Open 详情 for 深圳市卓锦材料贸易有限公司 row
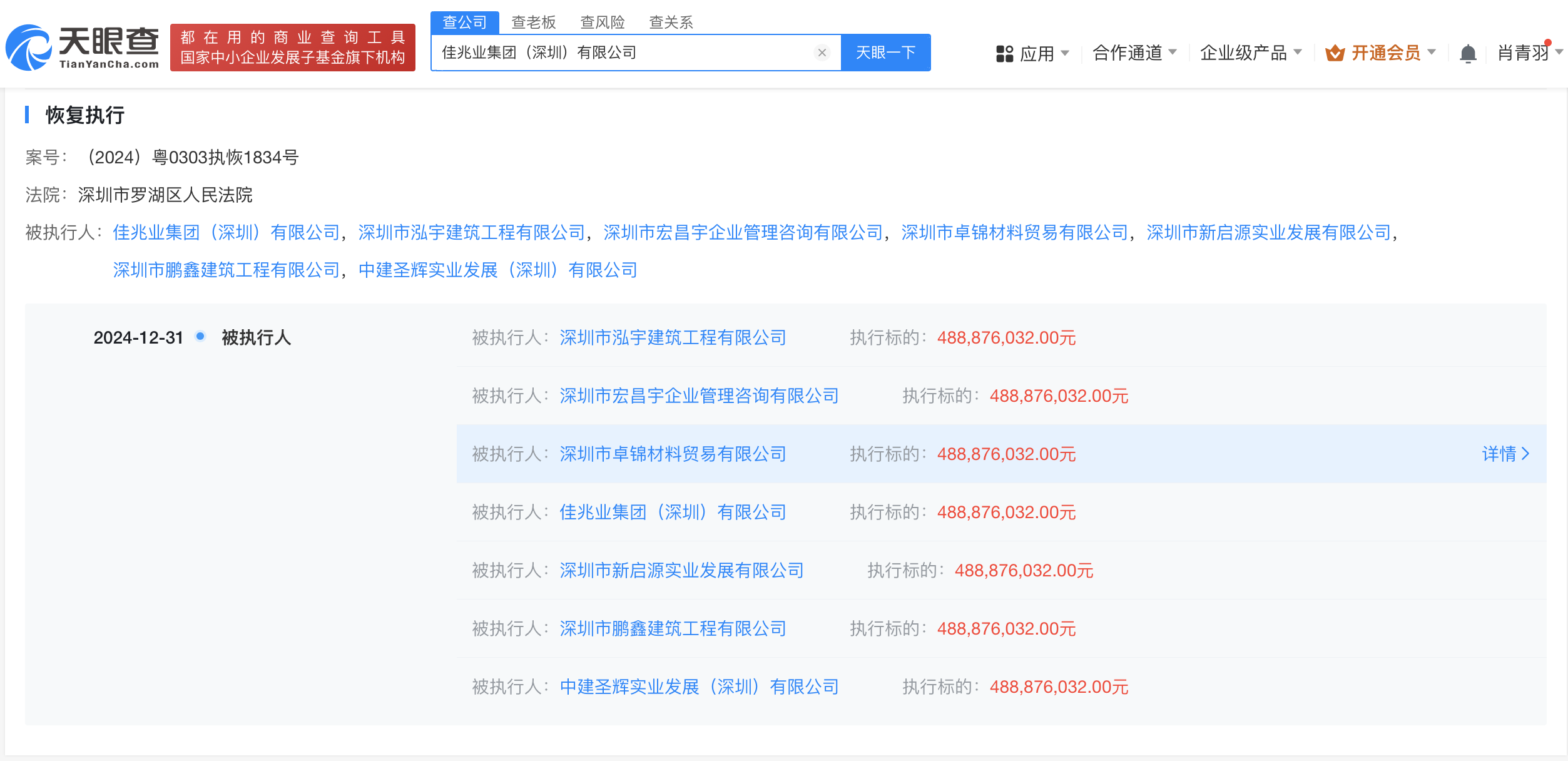 [1506, 454]
